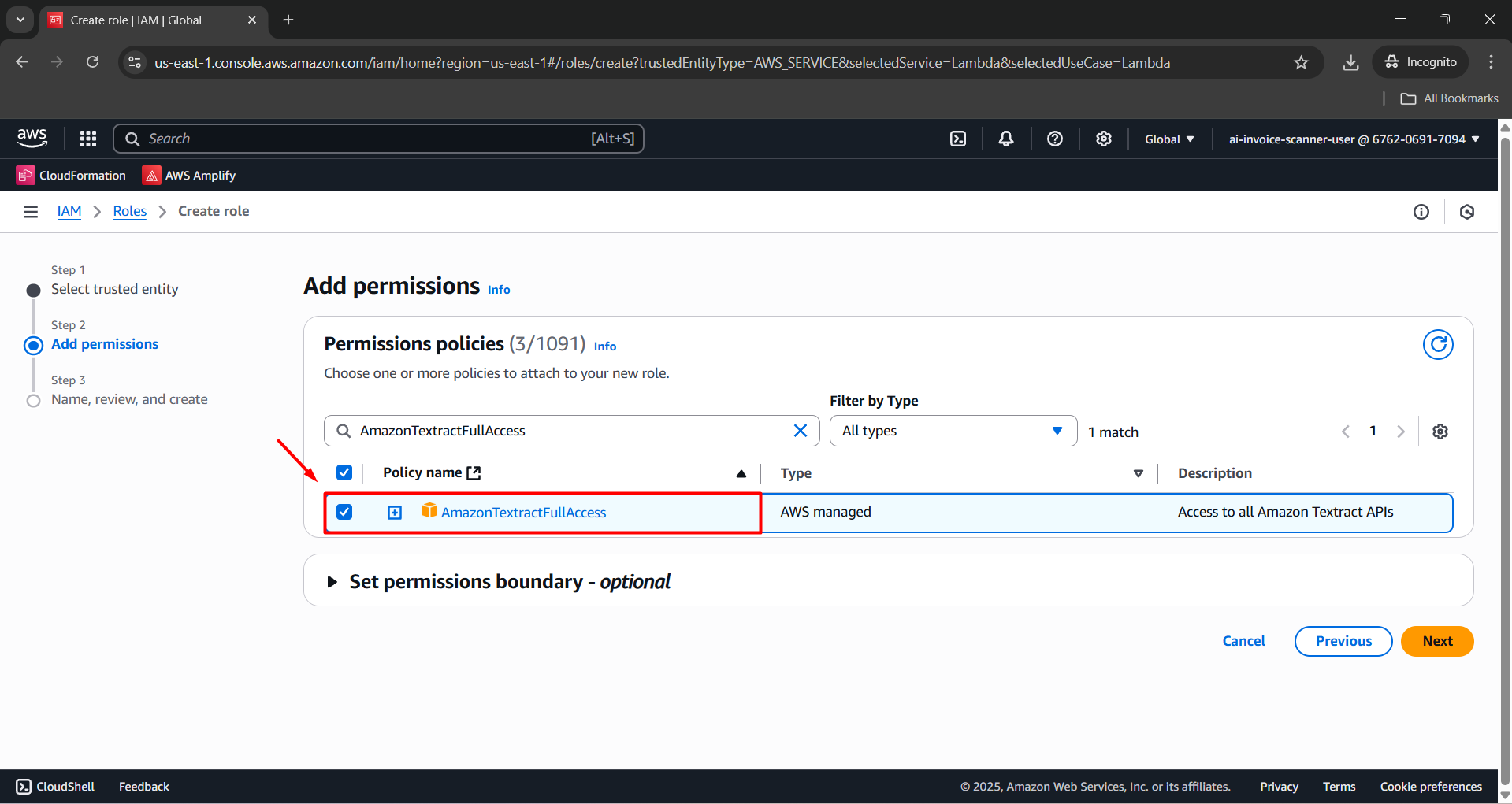Clear the policy search with the X icon
The image size is (1512, 804).
801,431
